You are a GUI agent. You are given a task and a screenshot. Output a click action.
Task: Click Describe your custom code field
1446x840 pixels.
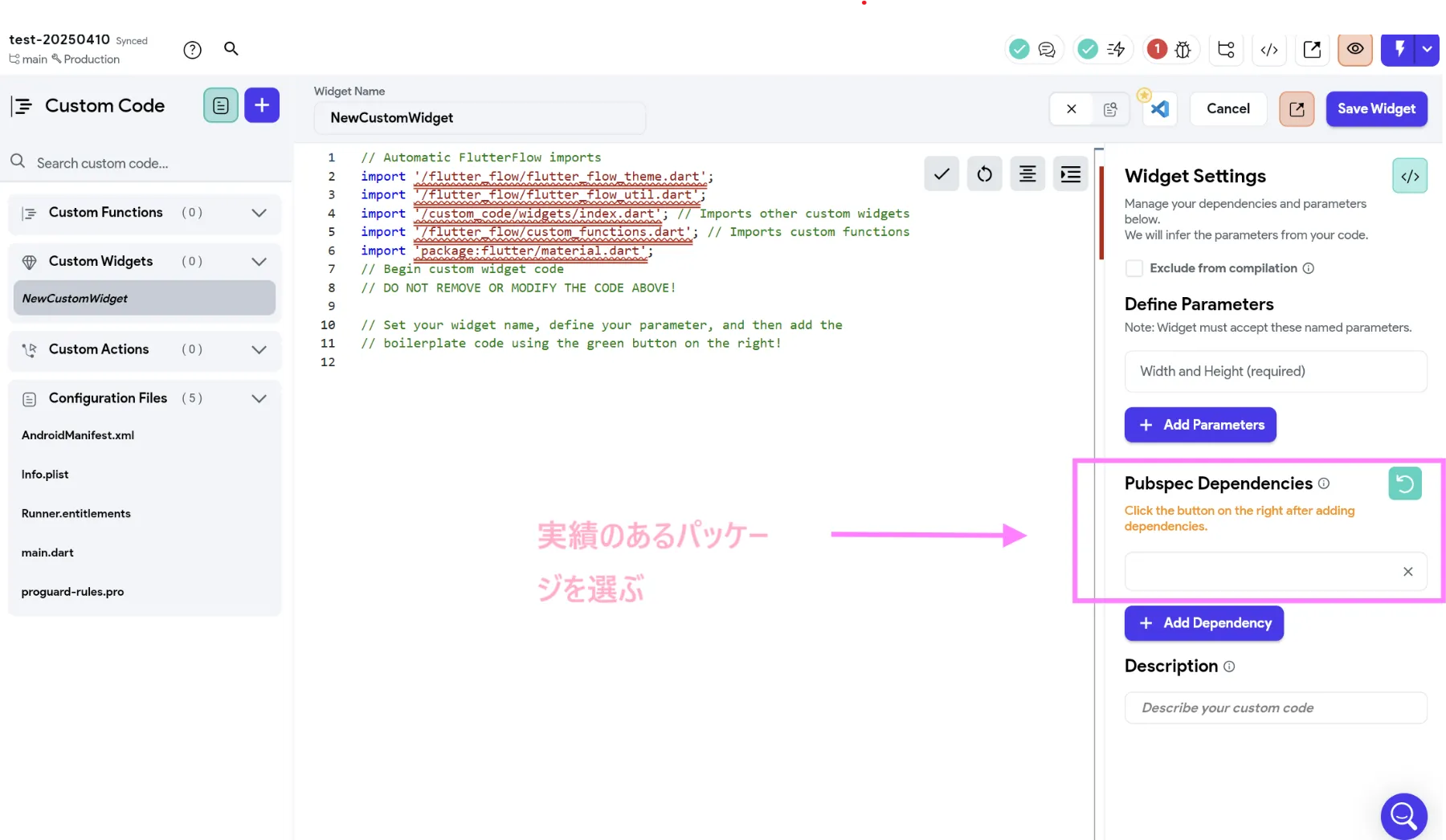tap(1276, 707)
